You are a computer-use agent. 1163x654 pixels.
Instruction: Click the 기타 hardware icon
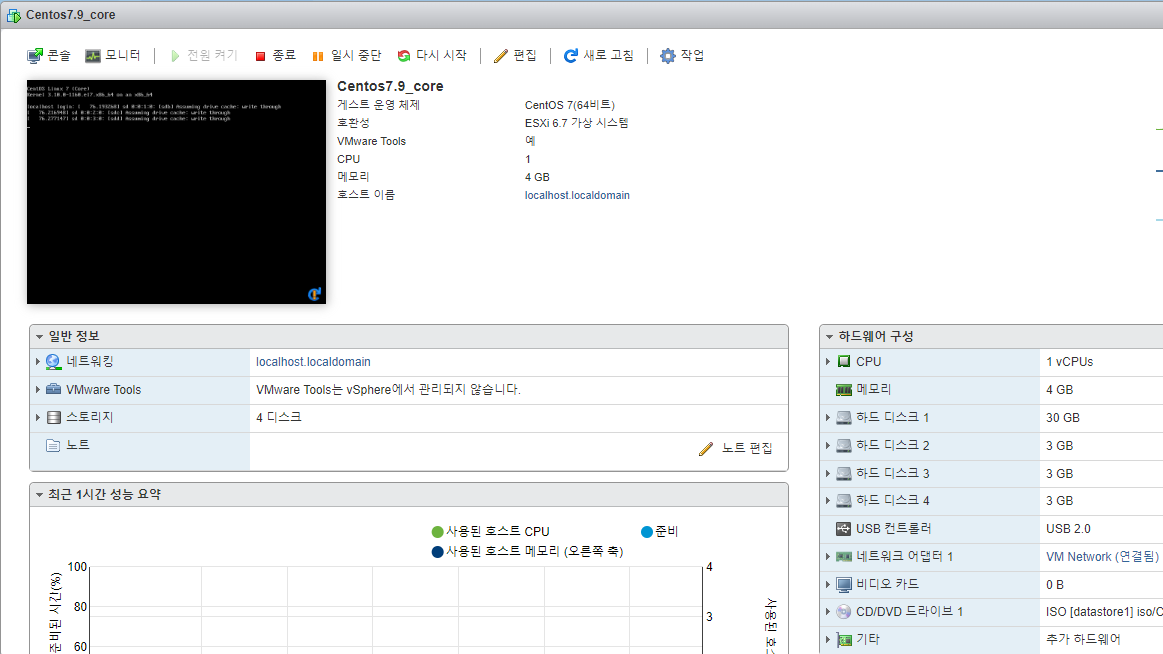(x=844, y=639)
